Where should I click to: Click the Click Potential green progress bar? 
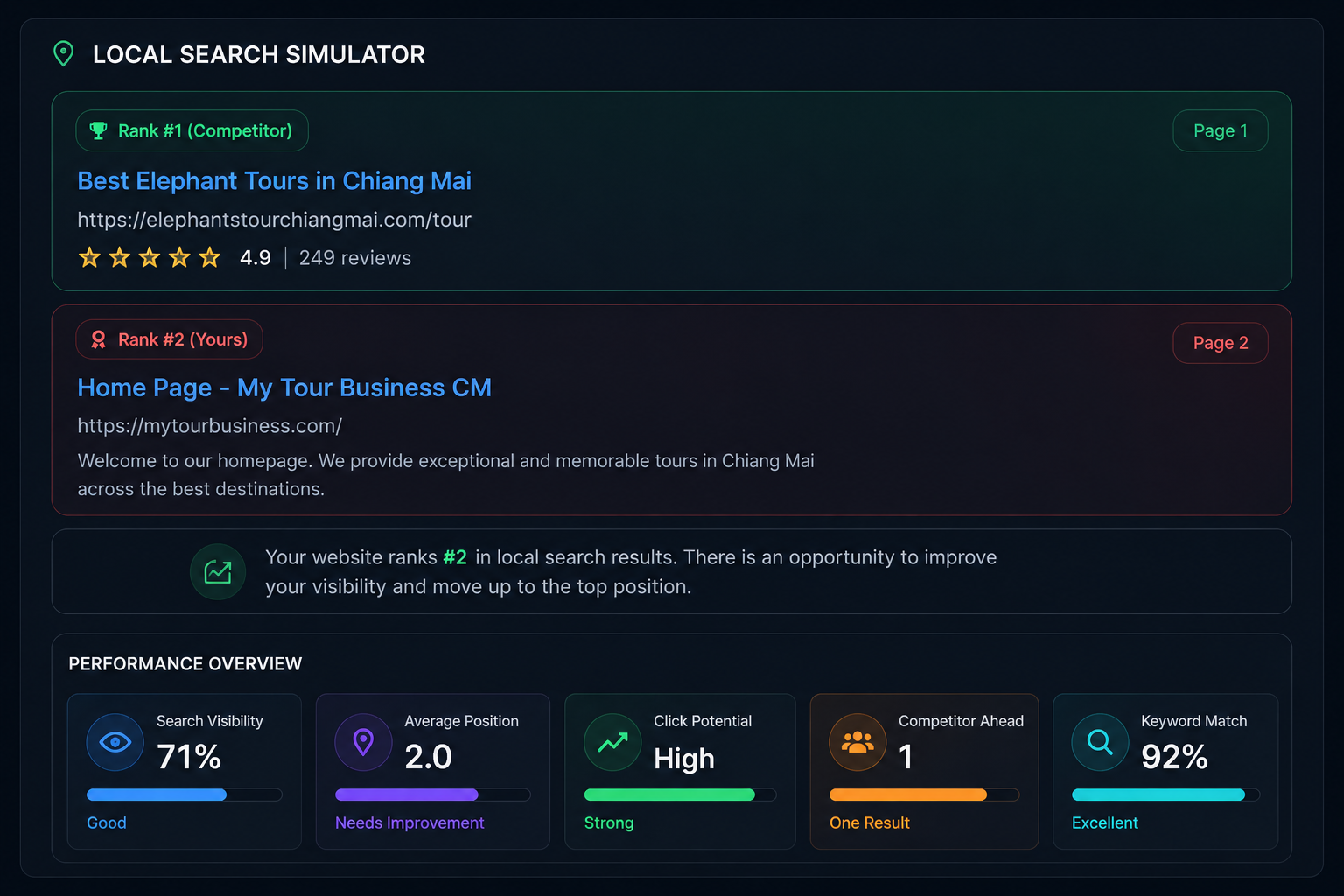tap(680, 794)
